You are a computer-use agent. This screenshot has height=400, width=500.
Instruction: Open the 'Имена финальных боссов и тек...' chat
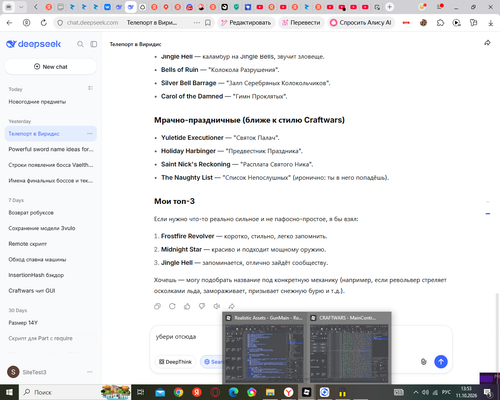click(x=51, y=181)
